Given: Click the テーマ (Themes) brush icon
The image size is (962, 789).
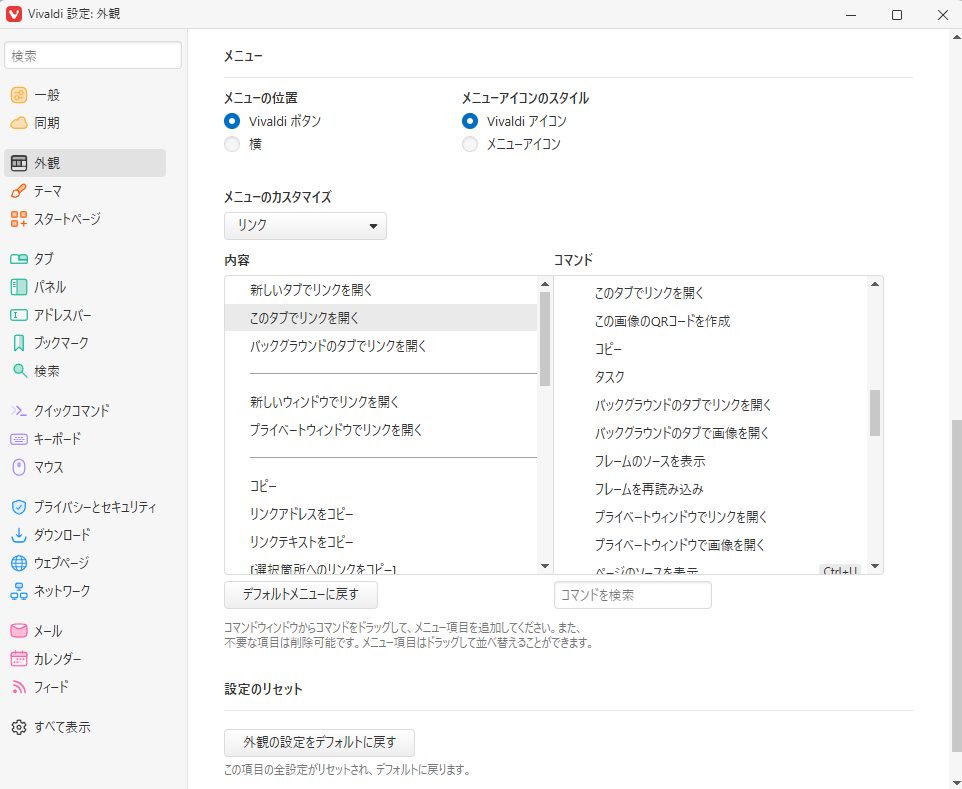Looking at the screenshot, I should coord(19,191).
